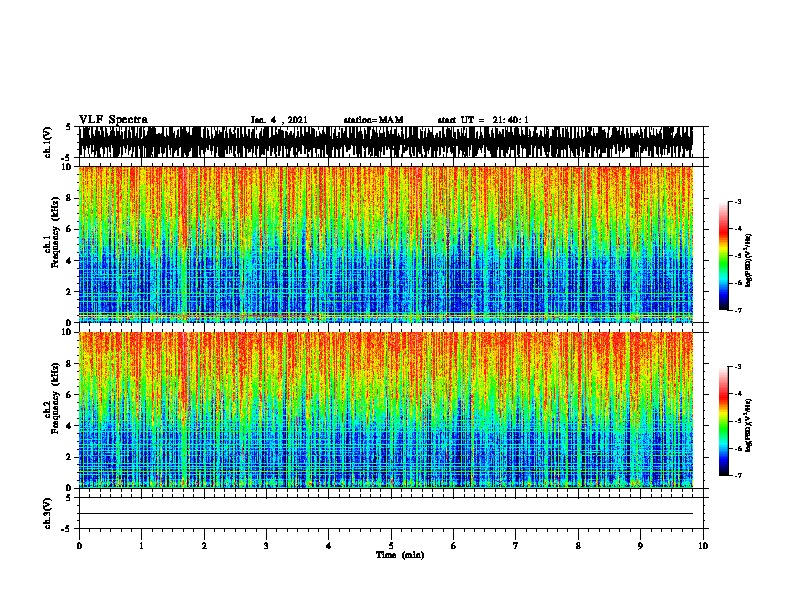This screenshot has width=792, height=612.
Task: Click the flat line in ch.3 panel
Action: 386,514
